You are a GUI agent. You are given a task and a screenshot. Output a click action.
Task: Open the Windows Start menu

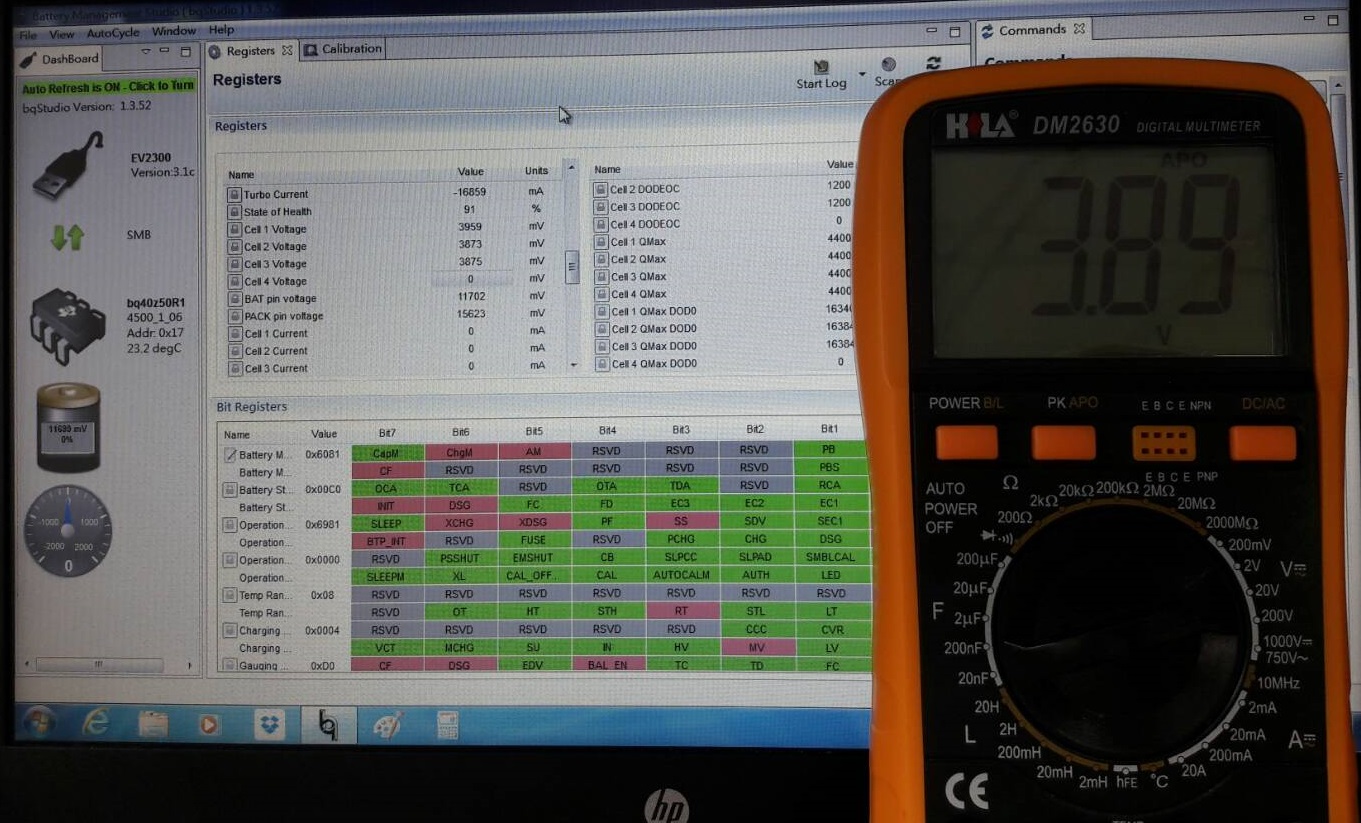[x=38, y=721]
